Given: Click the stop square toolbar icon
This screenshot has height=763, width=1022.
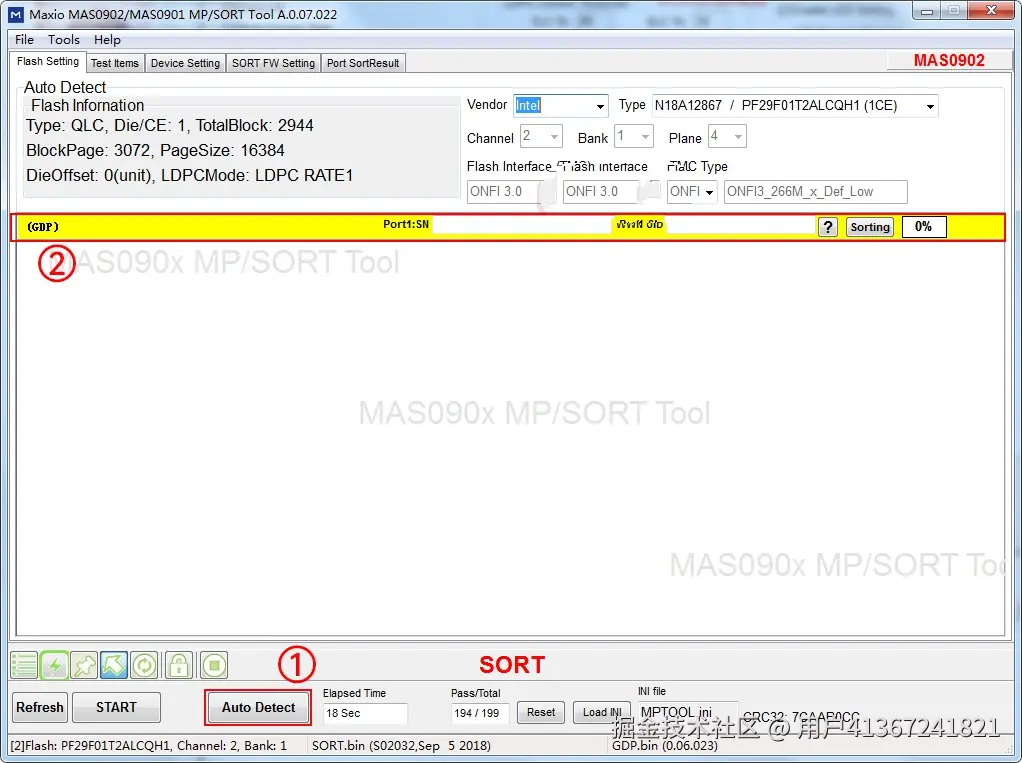Looking at the screenshot, I should point(214,665).
